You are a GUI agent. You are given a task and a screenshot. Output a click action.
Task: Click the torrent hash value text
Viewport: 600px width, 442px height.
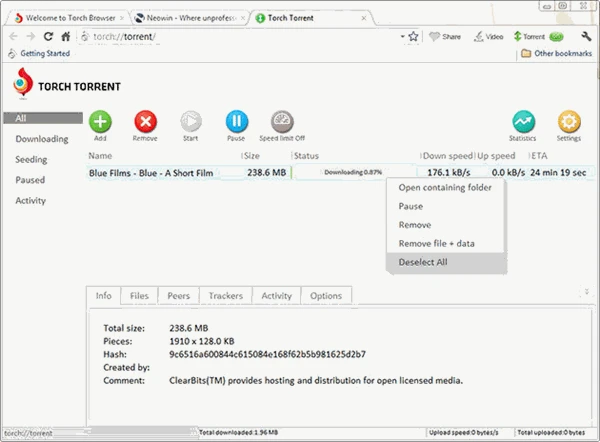point(267,354)
